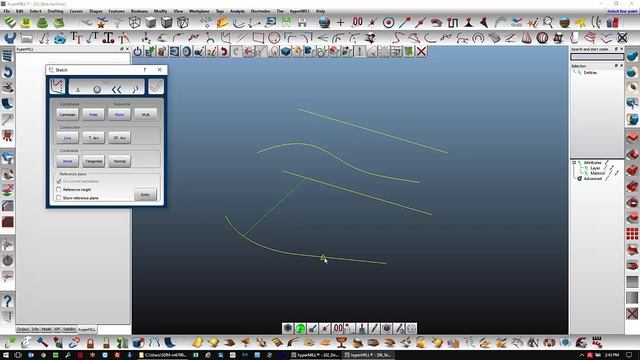Viewport: 640px width, 360px height.
Task: Collapse the Attributes tree node
Action: click(574, 162)
